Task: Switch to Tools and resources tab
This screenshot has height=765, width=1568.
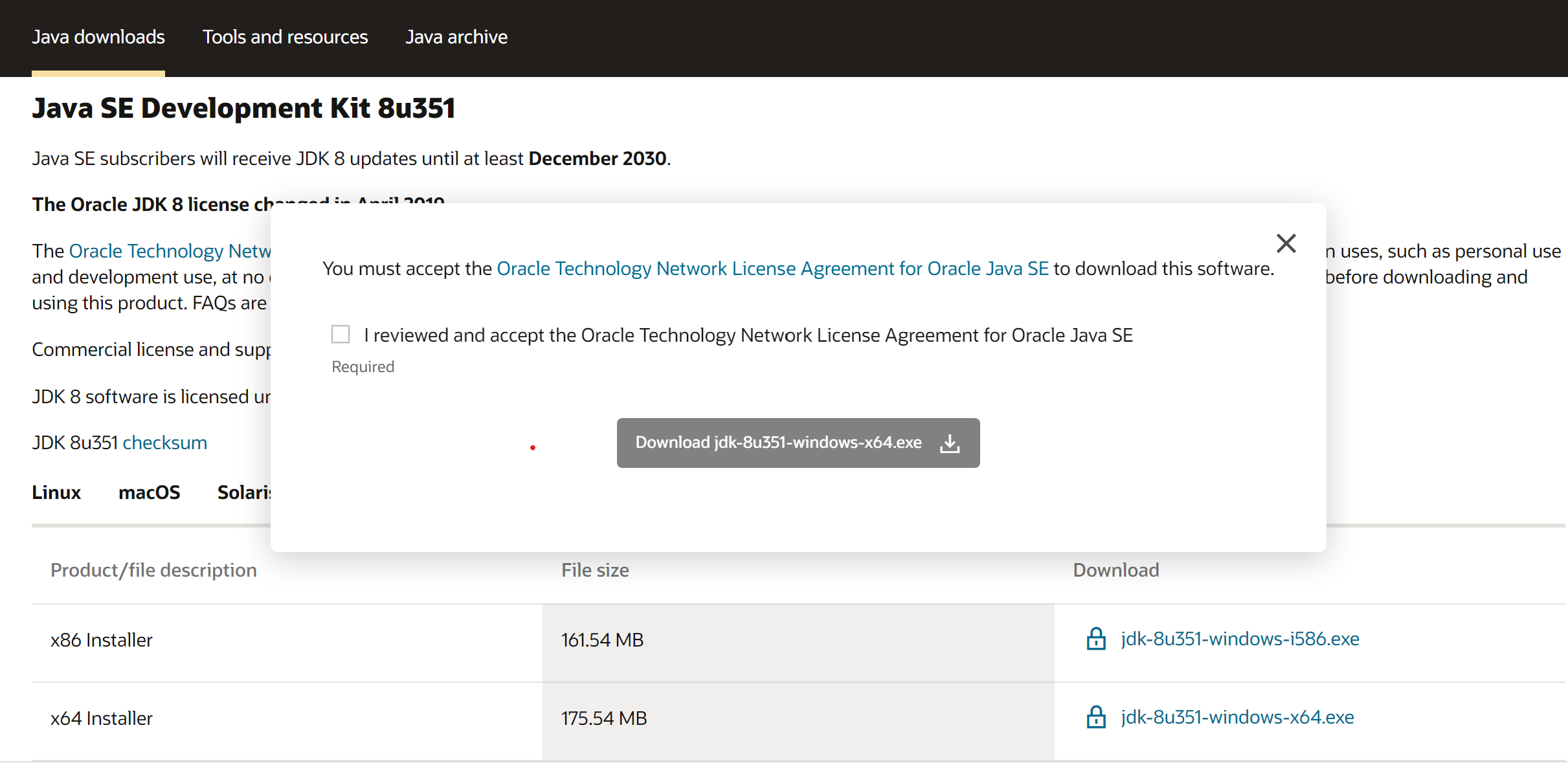Action: 285,37
